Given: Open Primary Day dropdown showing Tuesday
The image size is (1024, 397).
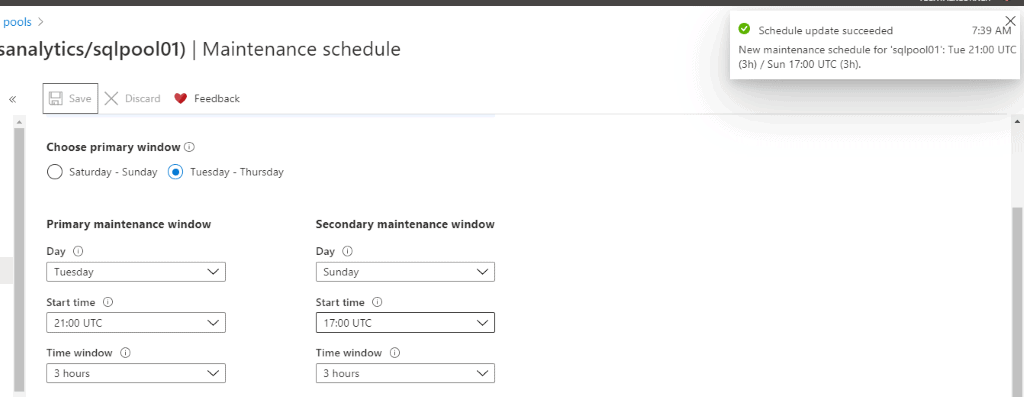Looking at the screenshot, I should 136,272.
